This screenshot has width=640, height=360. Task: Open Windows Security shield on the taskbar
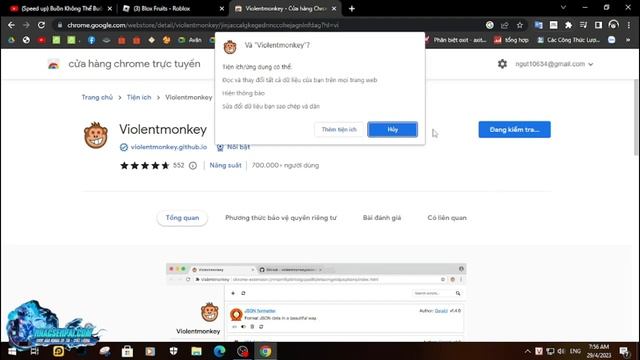point(173,351)
